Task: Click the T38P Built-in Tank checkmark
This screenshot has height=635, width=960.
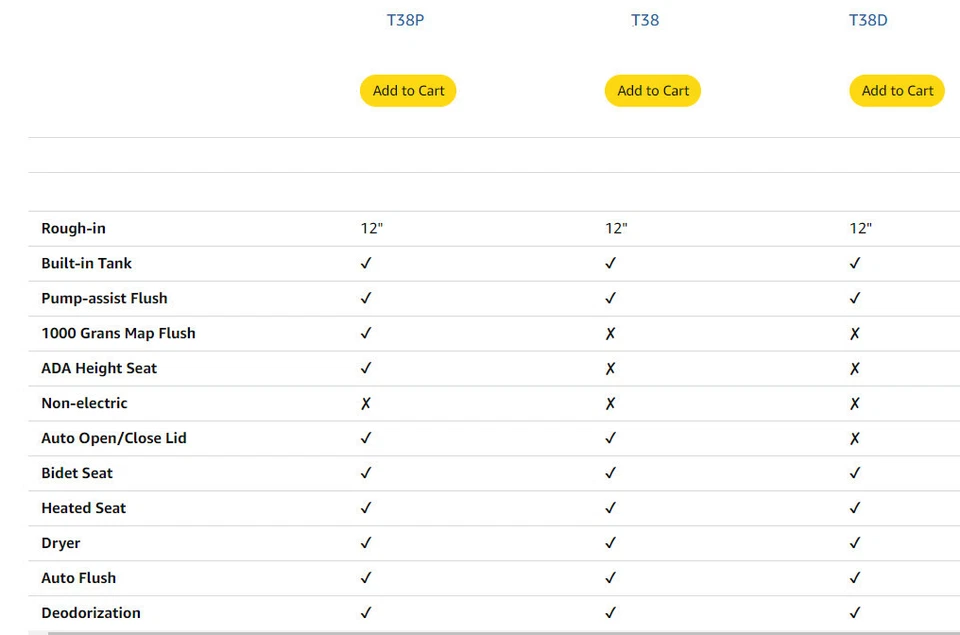Action: pos(366,263)
